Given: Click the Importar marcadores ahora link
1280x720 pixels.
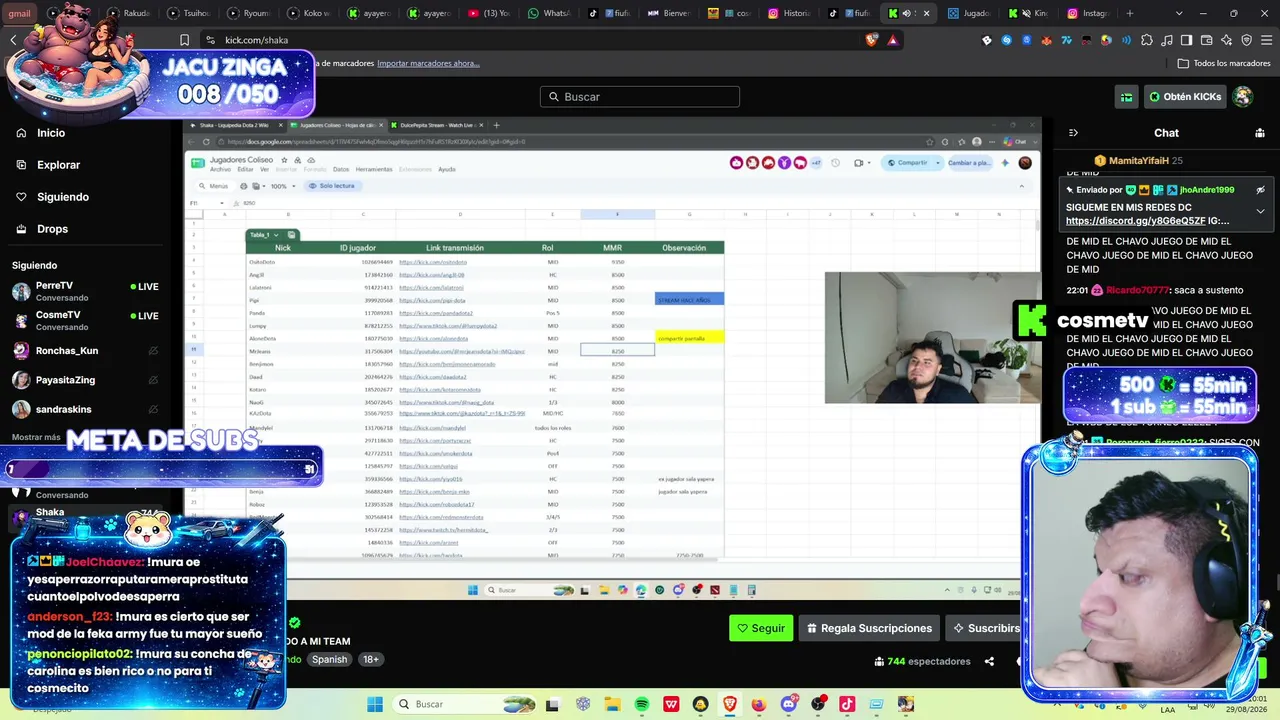Looking at the screenshot, I should [428, 63].
